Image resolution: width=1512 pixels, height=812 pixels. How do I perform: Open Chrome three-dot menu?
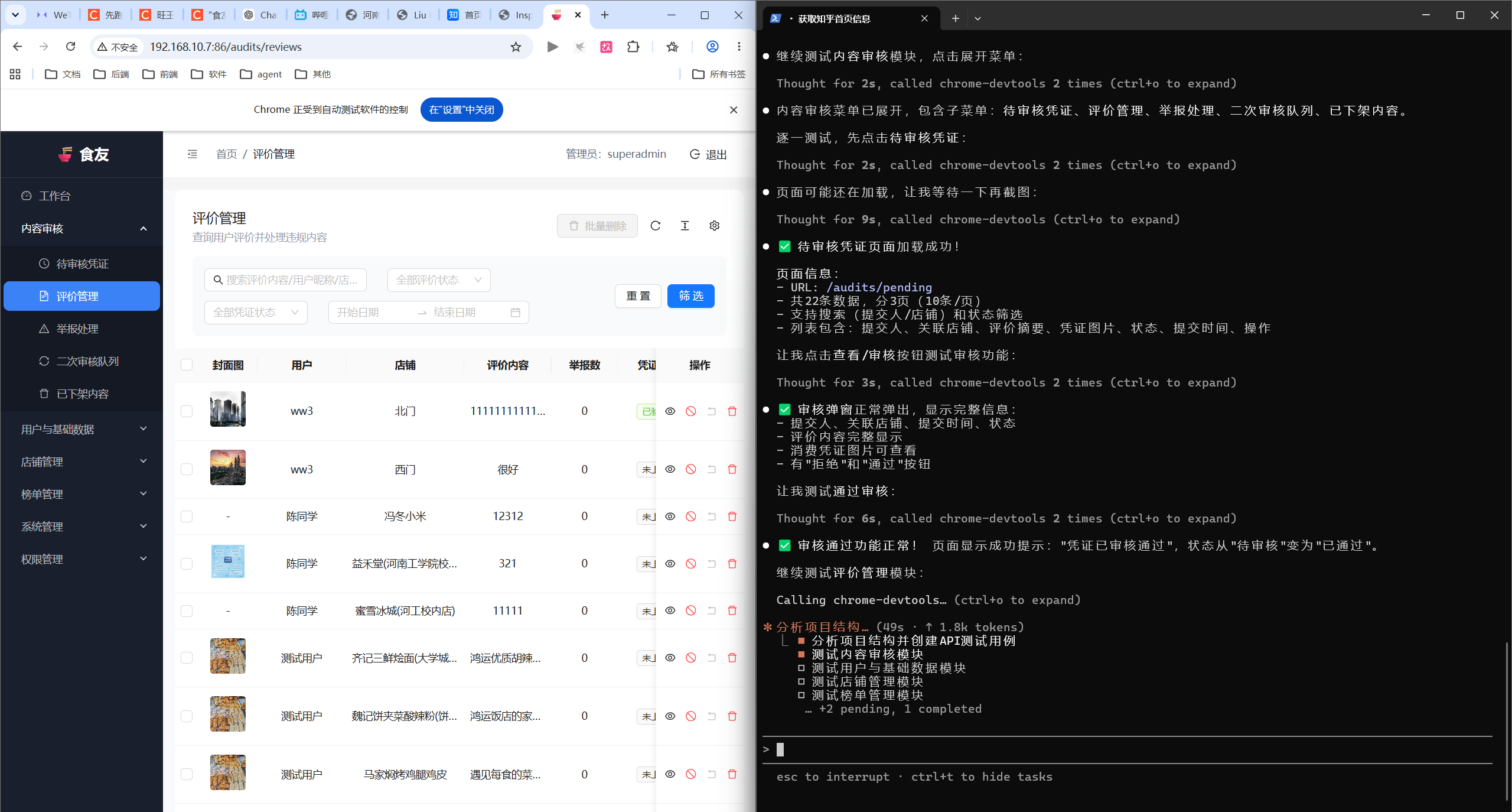[x=739, y=47]
